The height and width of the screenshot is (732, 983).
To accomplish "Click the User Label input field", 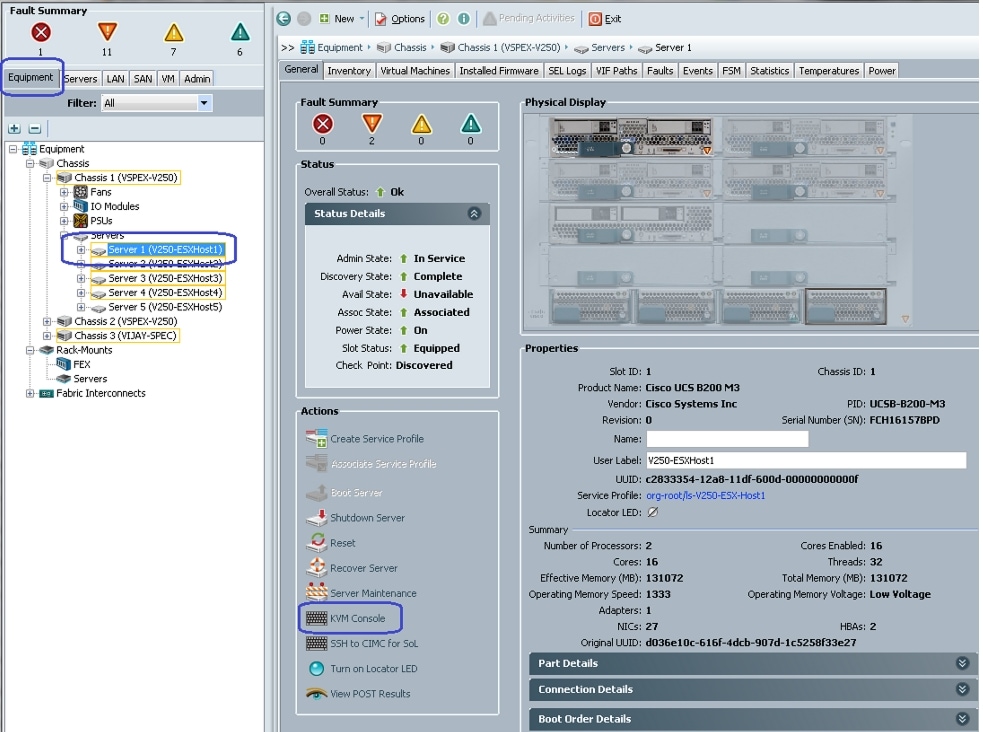I will [805, 460].
